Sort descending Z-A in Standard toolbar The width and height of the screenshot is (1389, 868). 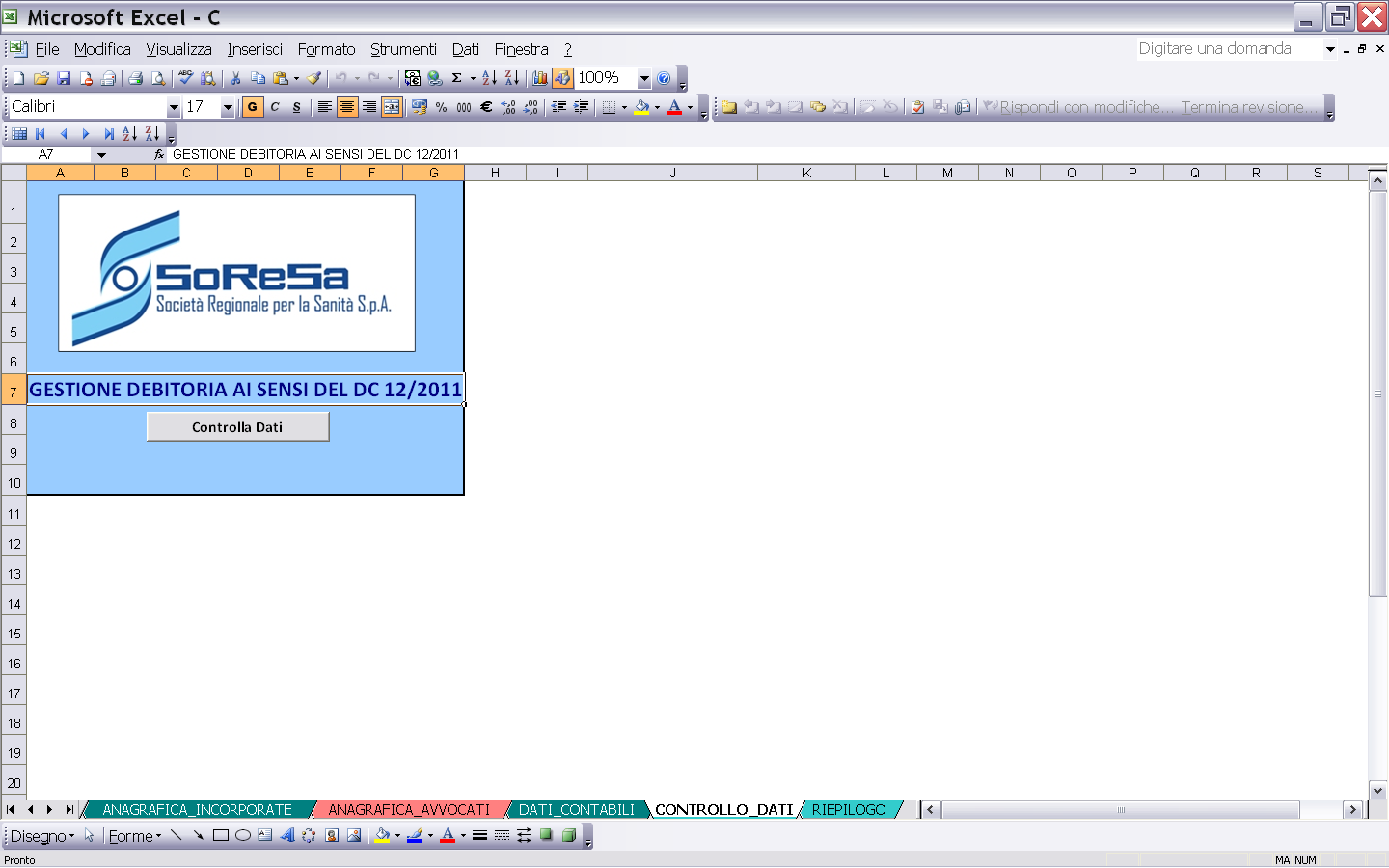pos(511,78)
